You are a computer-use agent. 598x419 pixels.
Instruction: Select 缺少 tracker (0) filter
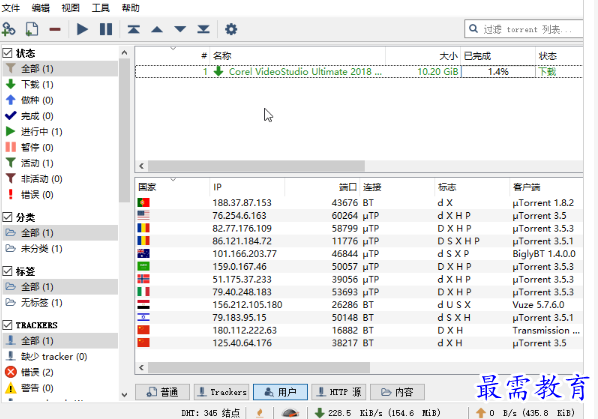(60, 356)
